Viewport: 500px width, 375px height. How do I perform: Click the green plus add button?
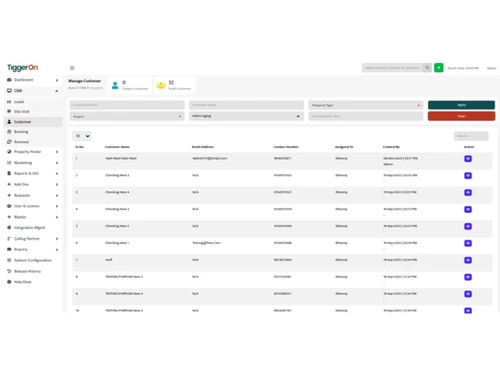[439, 68]
